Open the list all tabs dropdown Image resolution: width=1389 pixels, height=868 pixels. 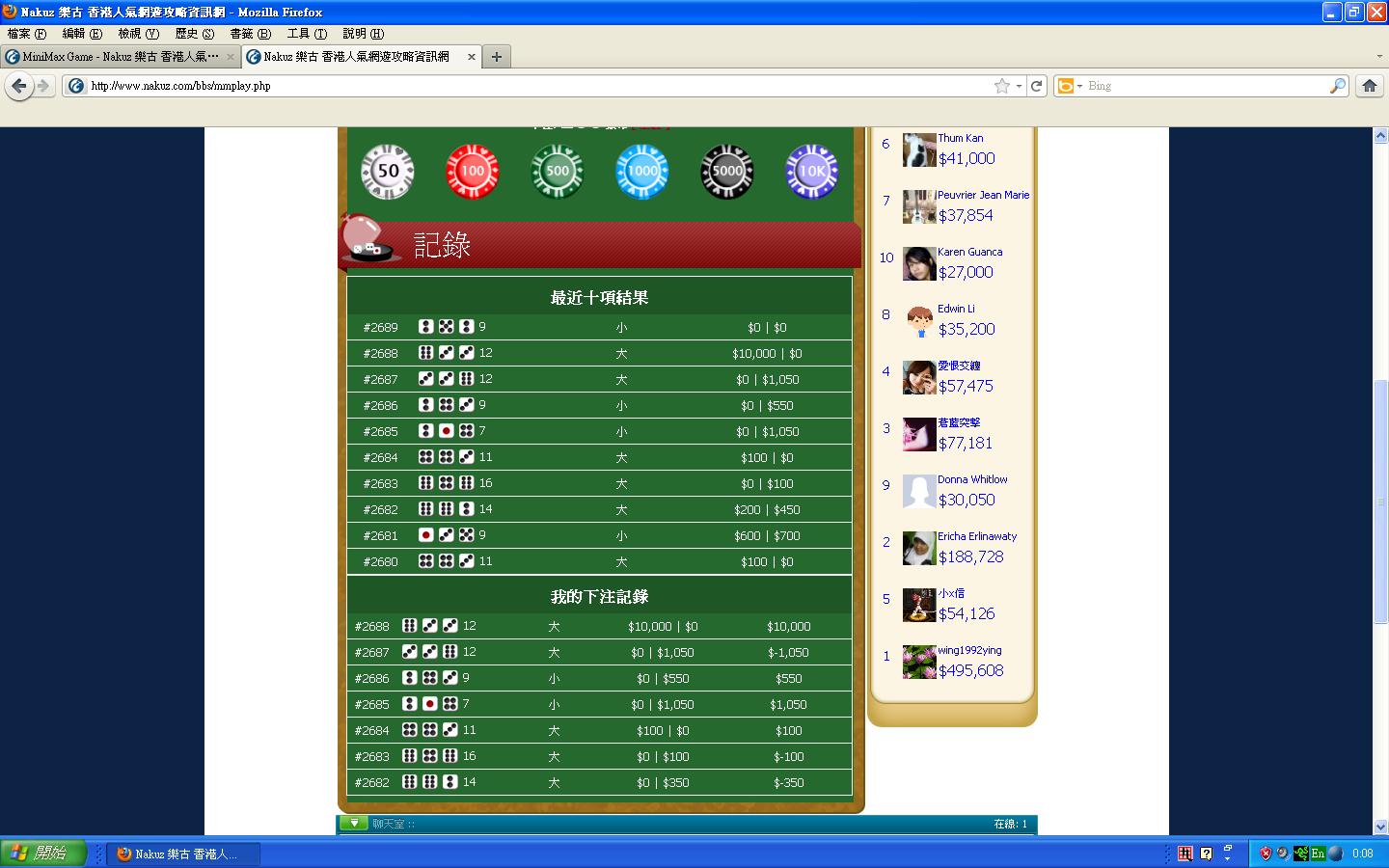tap(1378, 57)
